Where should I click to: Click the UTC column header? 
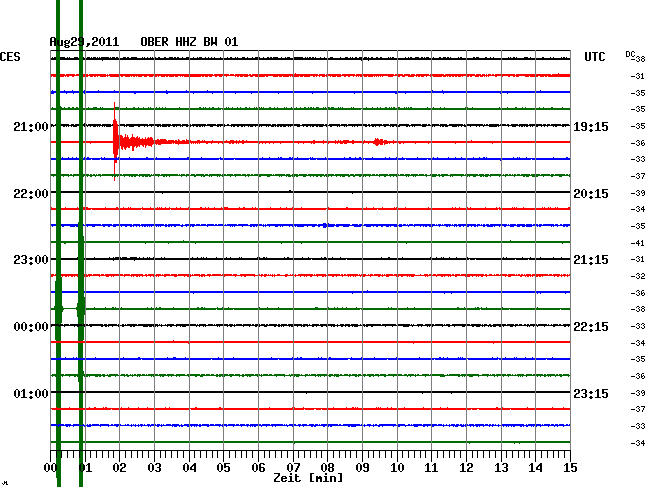tap(594, 57)
